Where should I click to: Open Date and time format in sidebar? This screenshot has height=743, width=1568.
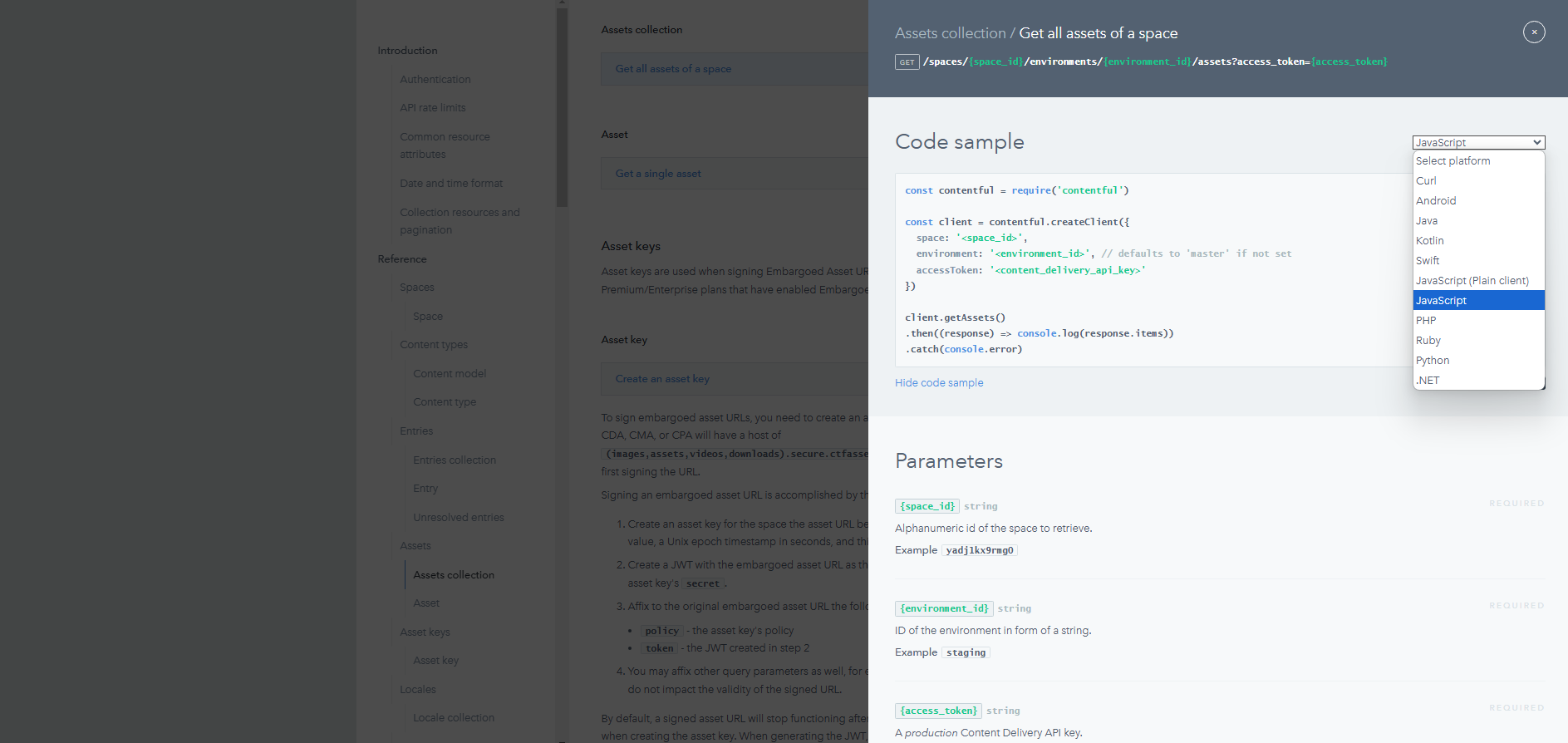[x=451, y=184]
